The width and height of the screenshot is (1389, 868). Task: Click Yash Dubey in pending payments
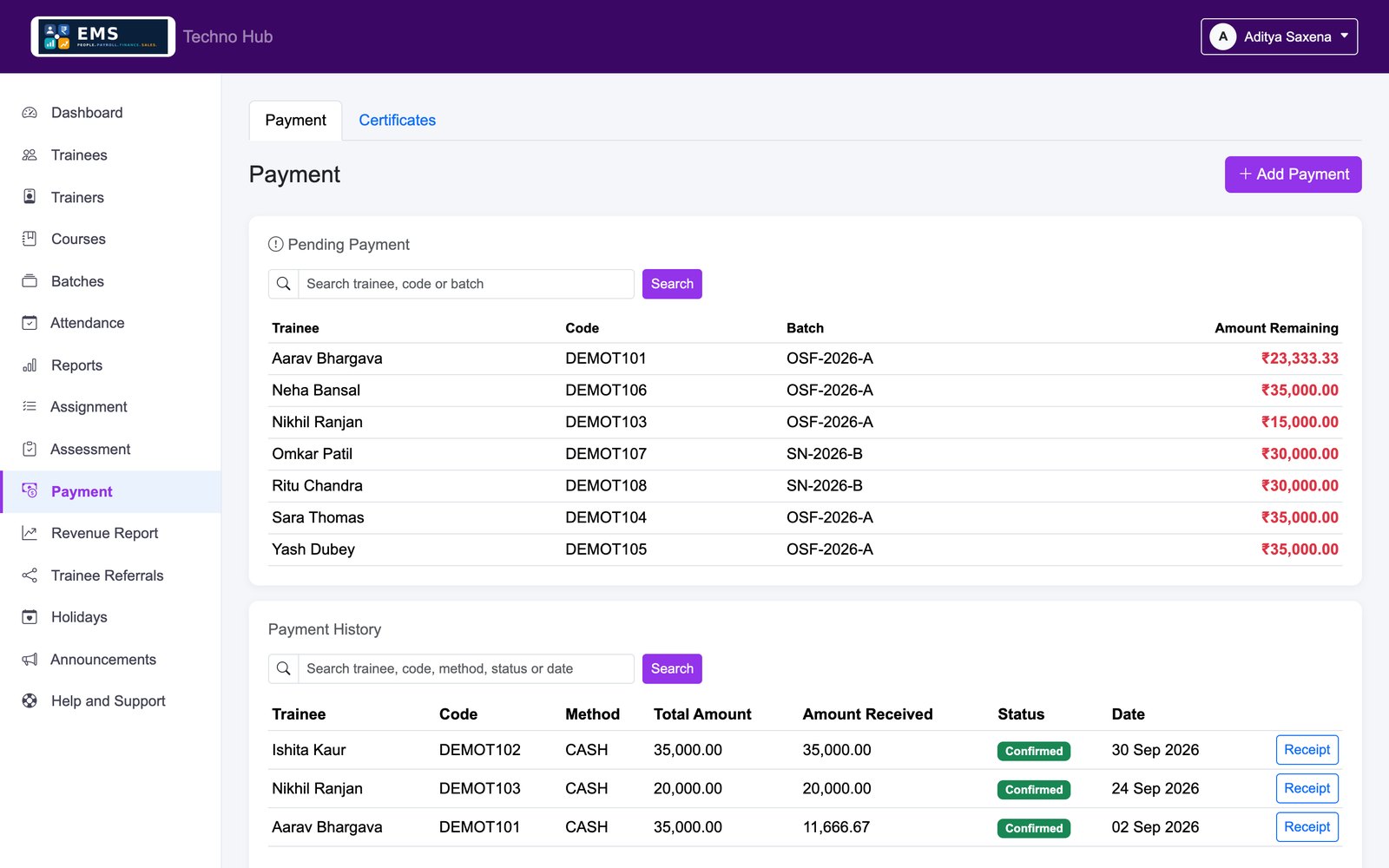pyautogui.click(x=313, y=549)
